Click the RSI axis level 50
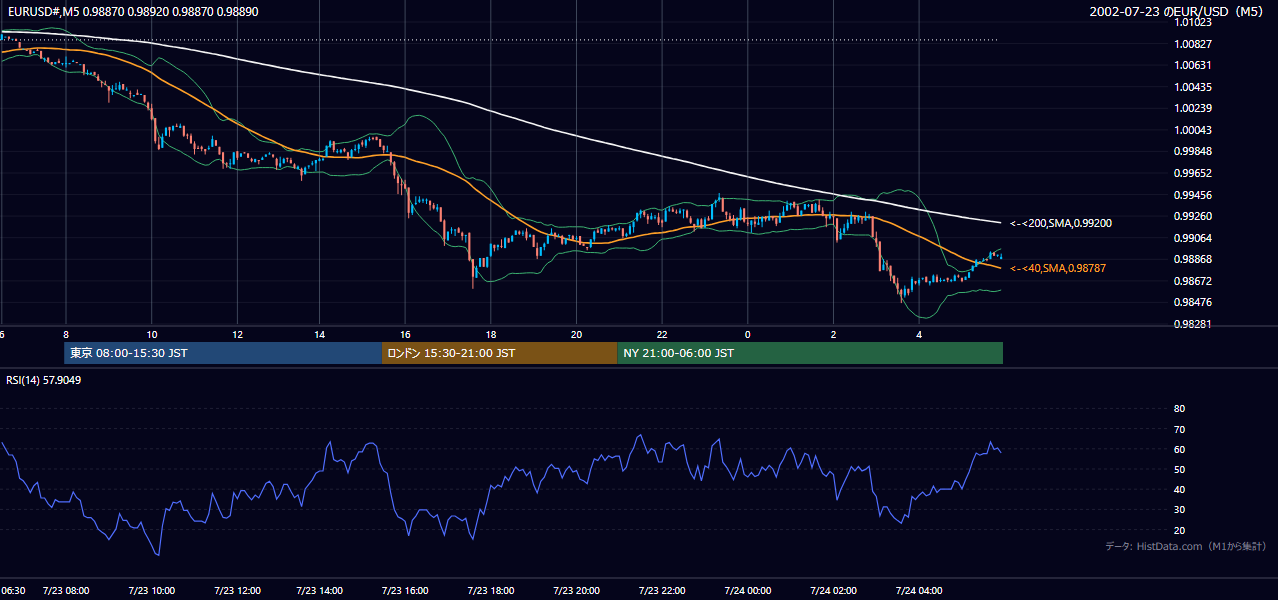 1179,469
